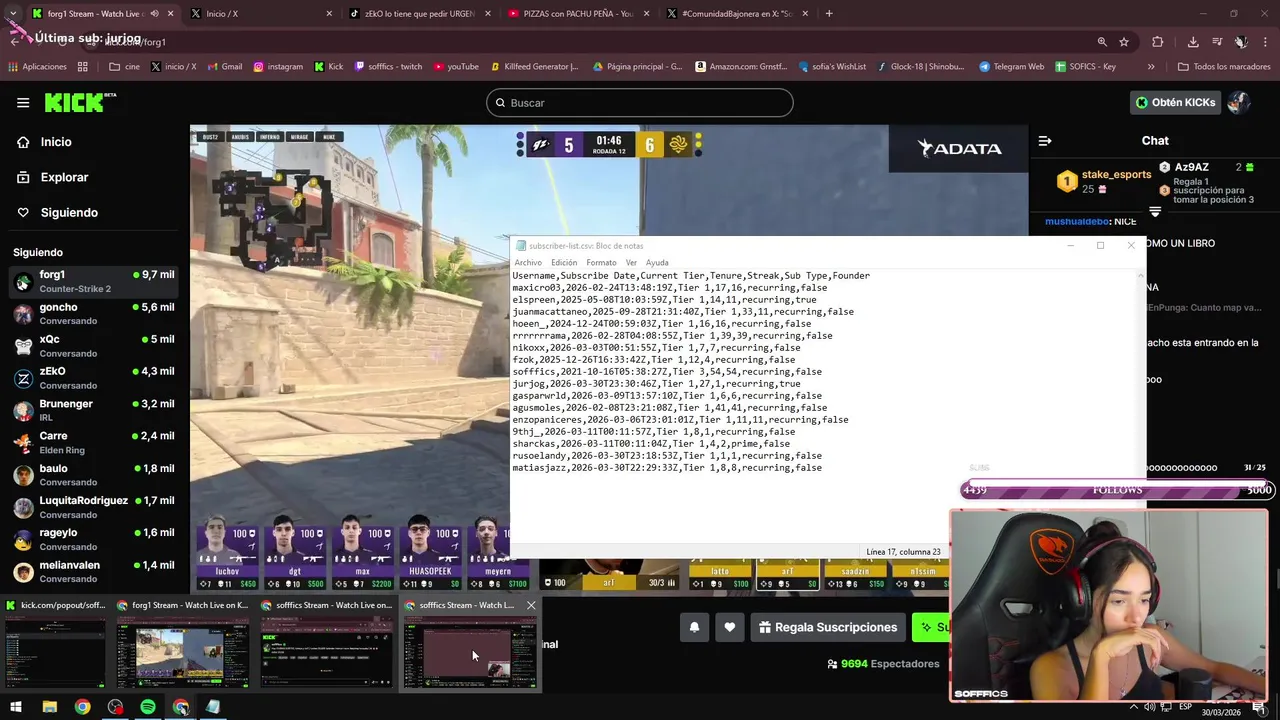The height and width of the screenshot is (720, 1280).
Task: Open Ver menu in Notepad
Action: [x=631, y=263]
